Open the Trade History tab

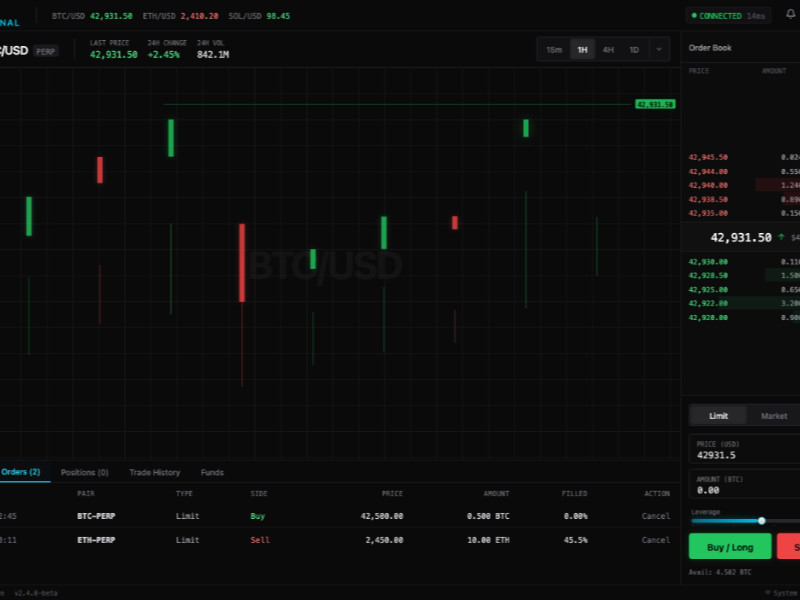click(x=154, y=472)
